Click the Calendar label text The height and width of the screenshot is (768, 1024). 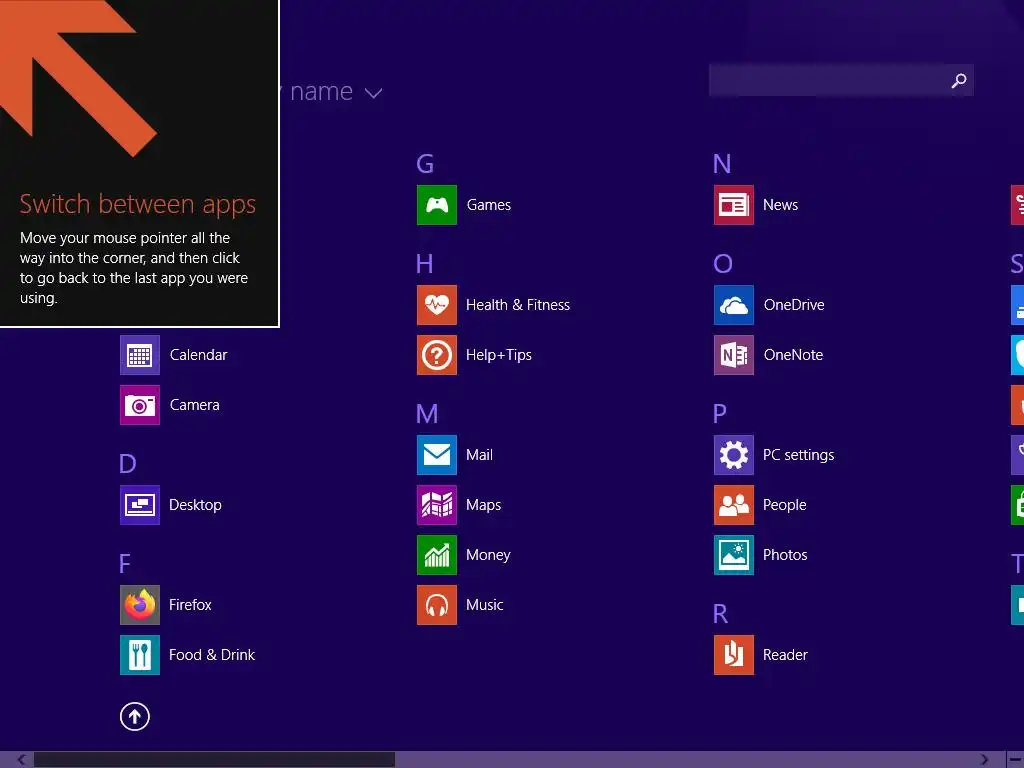point(199,355)
